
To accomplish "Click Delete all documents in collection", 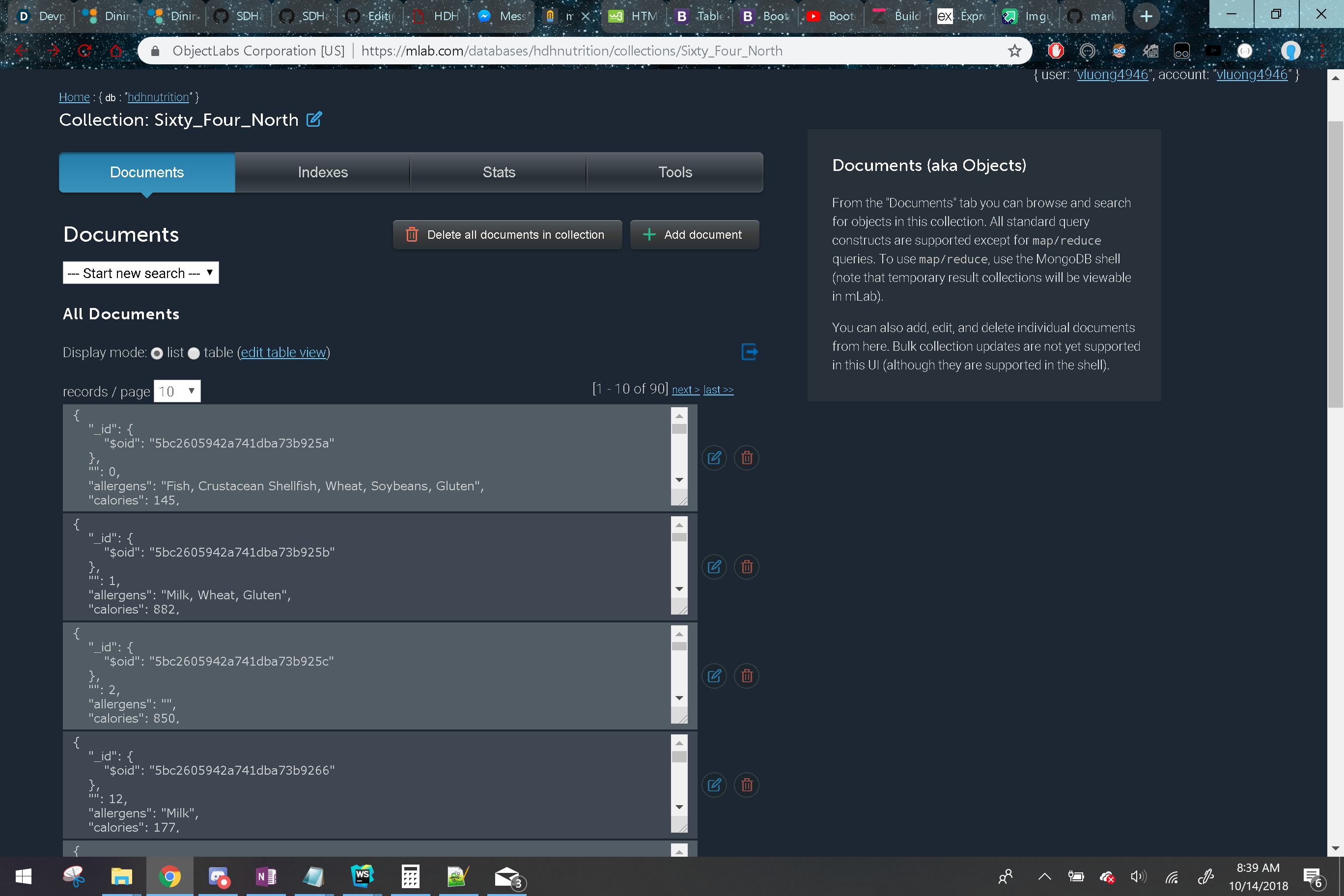I will click(507, 235).
